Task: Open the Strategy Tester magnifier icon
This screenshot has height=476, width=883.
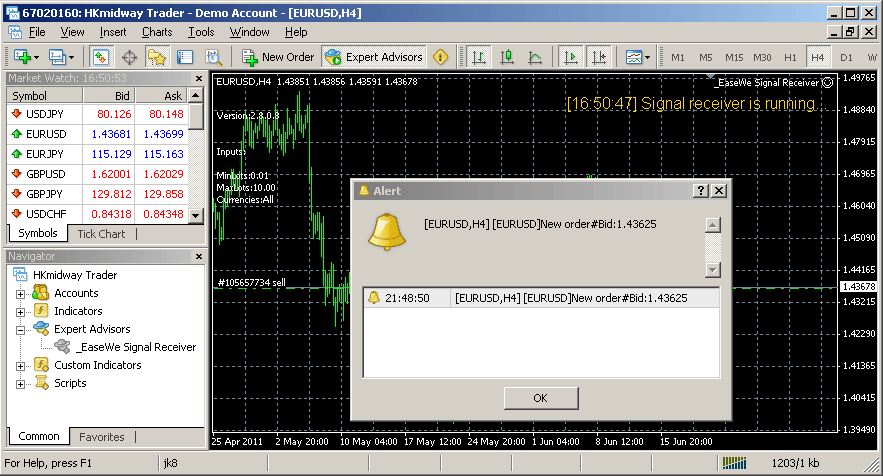Action: click(x=213, y=57)
